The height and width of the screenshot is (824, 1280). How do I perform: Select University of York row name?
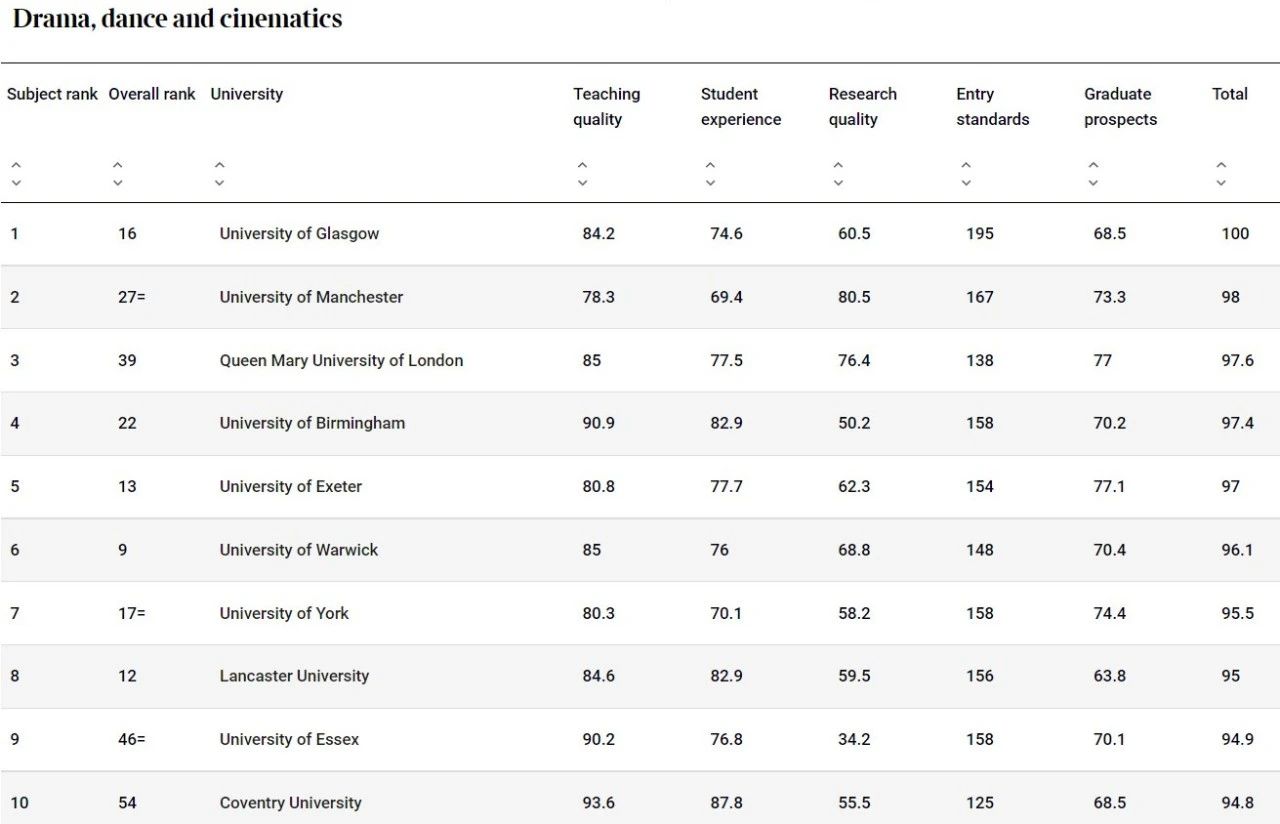(x=284, y=613)
